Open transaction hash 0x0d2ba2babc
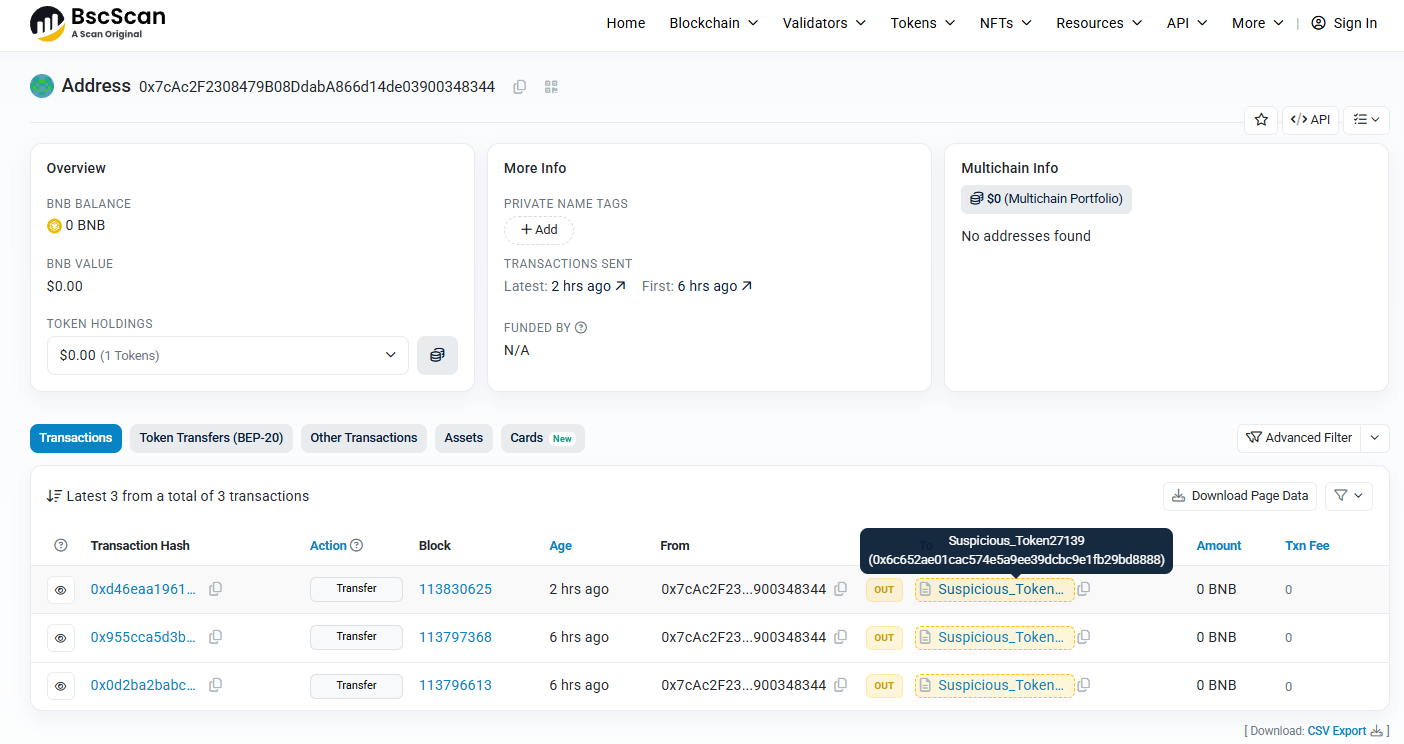The height and width of the screenshot is (744, 1404). 144,685
